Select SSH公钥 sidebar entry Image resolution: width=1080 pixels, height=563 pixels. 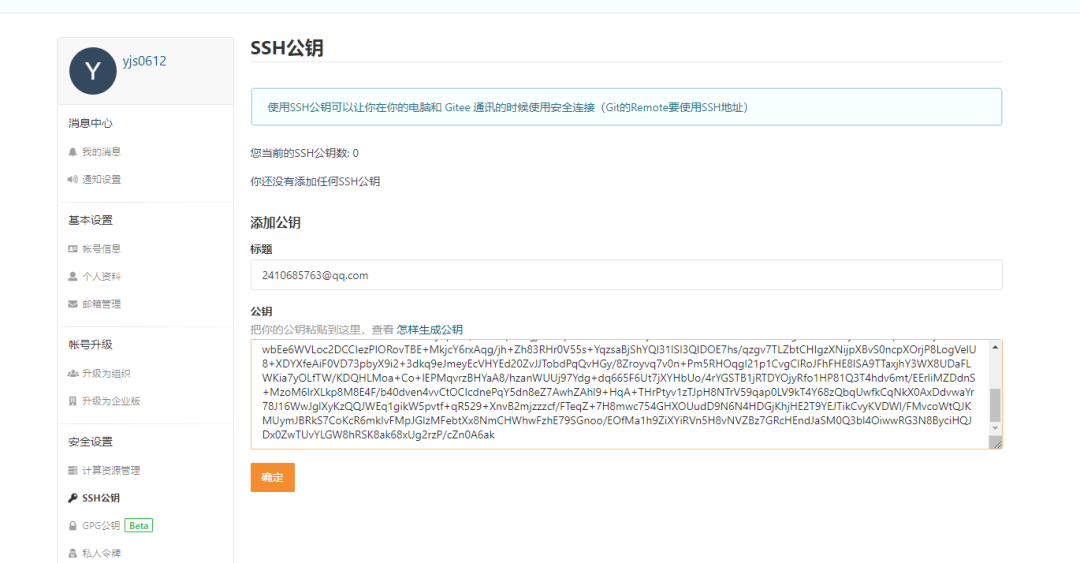point(101,498)
